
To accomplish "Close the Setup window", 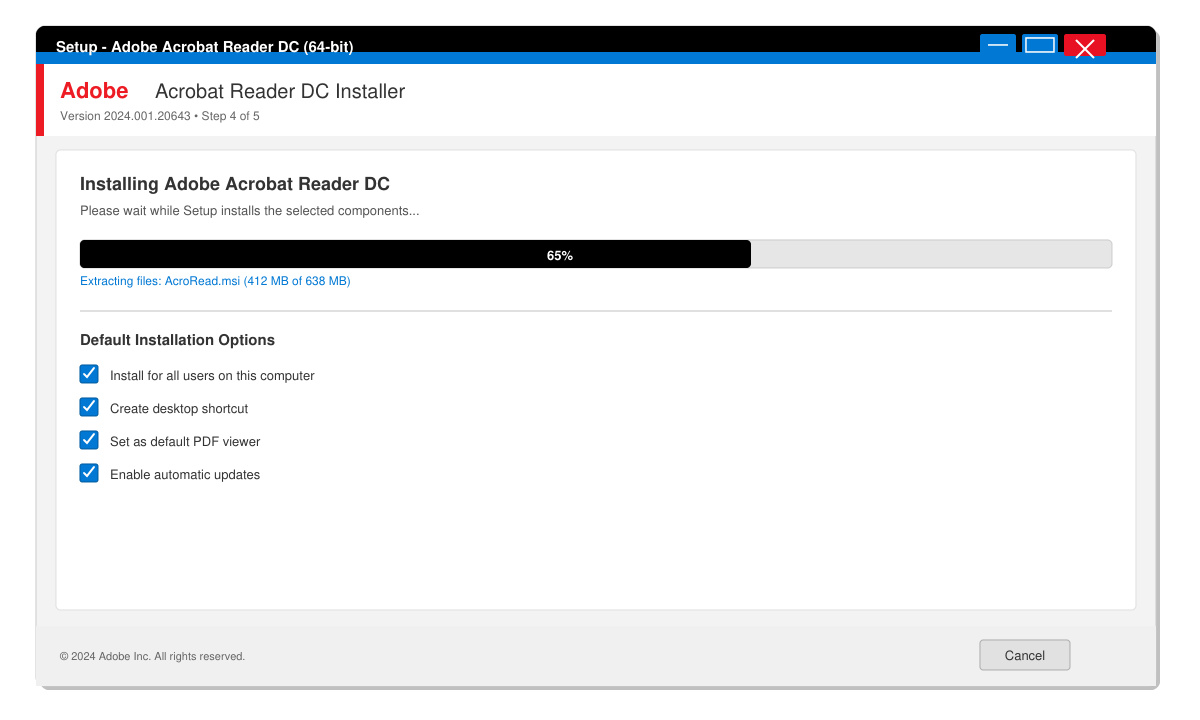I will pyautogui.click(x=1085, y=47).
